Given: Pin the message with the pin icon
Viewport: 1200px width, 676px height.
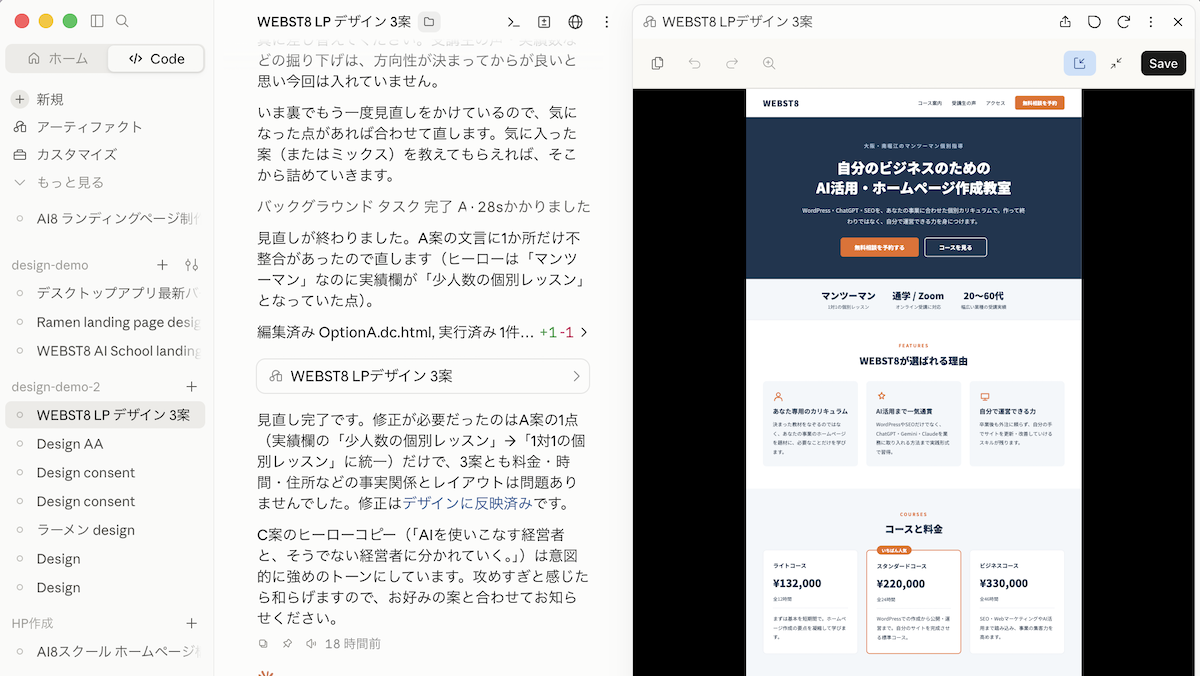Looking at the screenshot, I should 287,644.
